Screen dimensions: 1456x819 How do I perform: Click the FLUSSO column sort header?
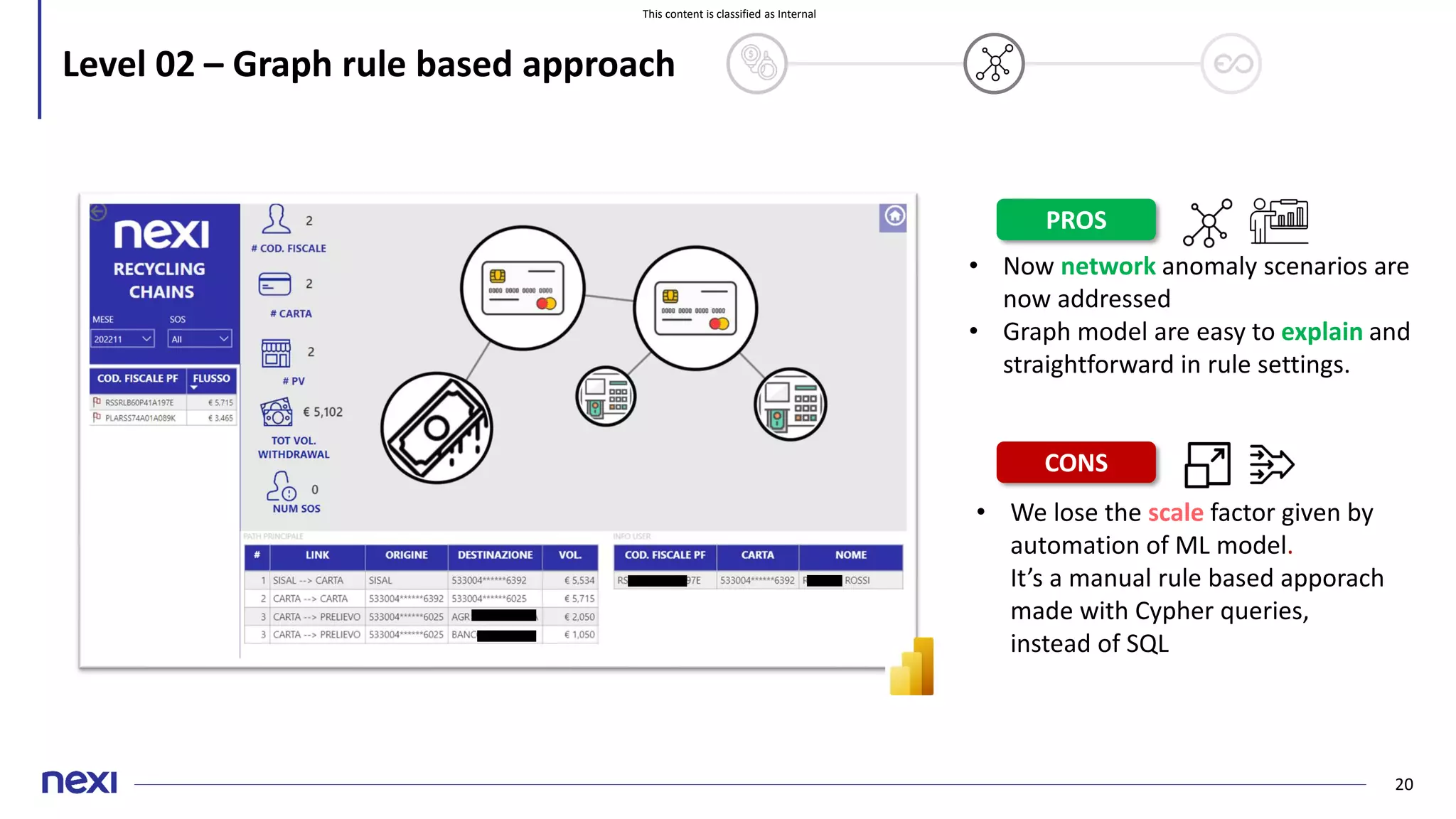[211, 380]
